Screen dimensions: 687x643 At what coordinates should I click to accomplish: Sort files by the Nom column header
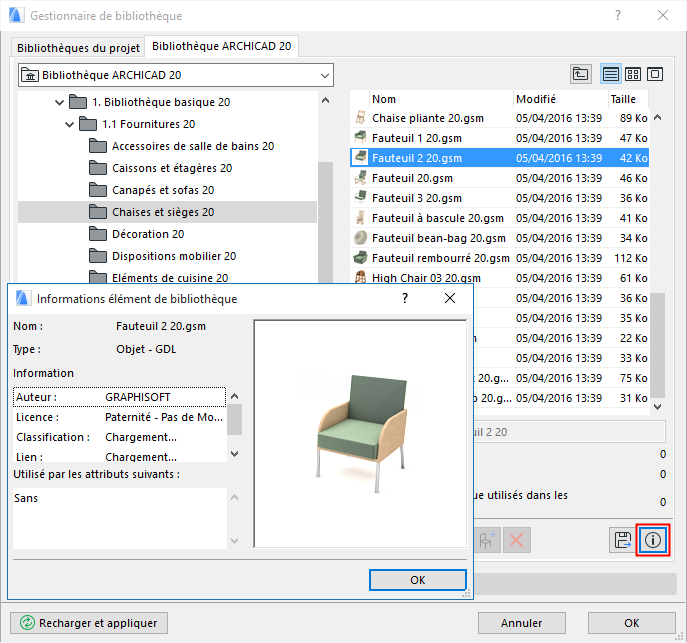(x=441, y=99)
